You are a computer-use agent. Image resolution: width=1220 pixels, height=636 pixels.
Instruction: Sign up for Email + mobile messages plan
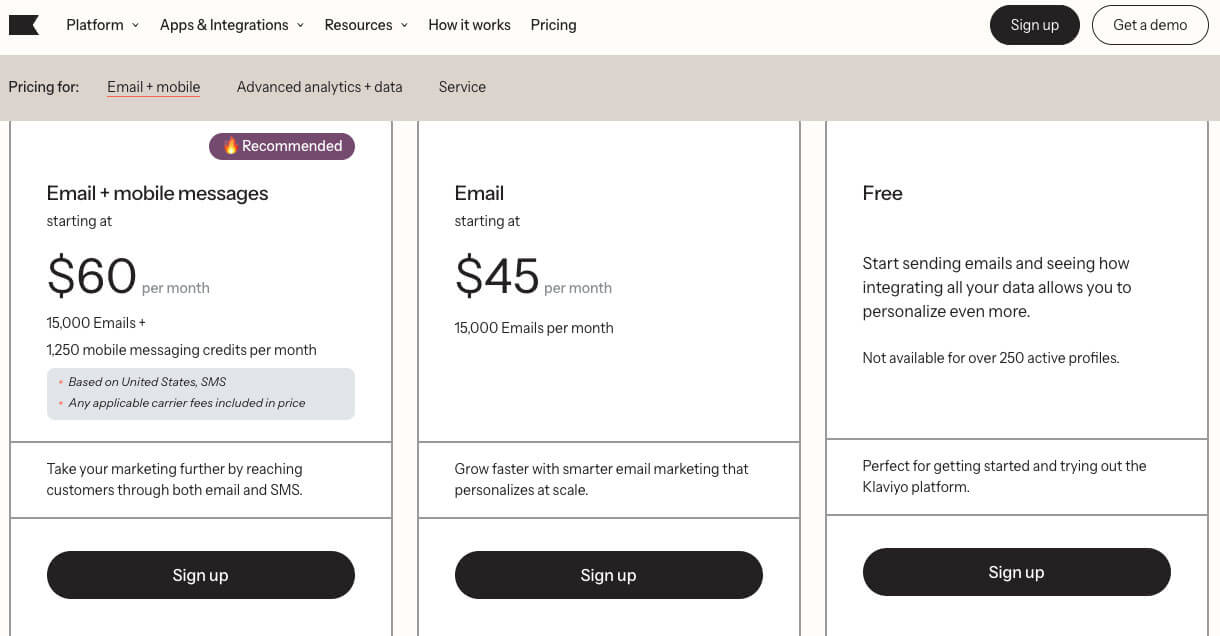point(200,575)
